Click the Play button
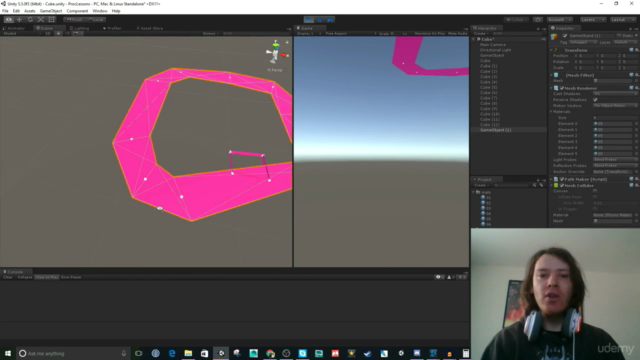This screenshot has height=360, width=640. [309, 20]
